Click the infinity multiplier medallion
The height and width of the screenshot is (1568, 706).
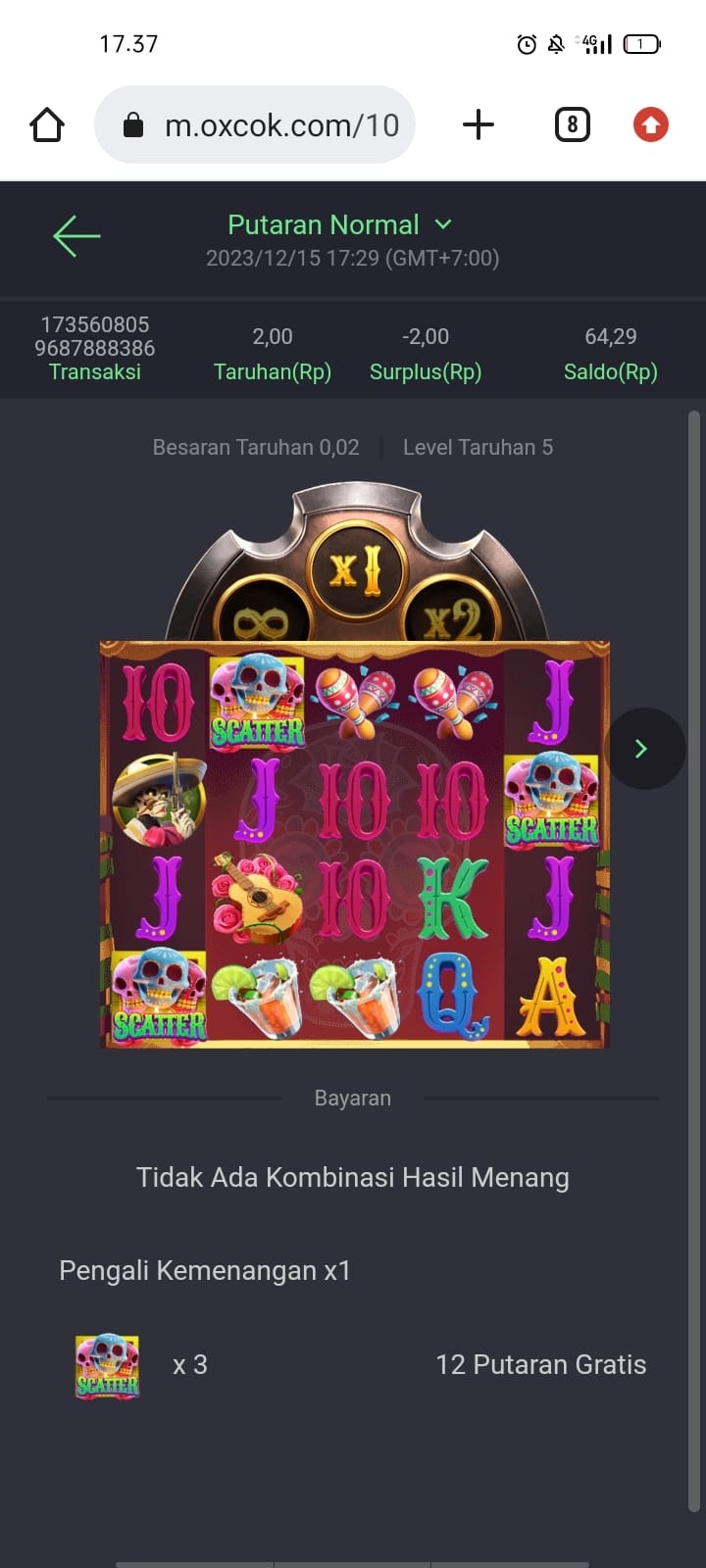point(263,615)
